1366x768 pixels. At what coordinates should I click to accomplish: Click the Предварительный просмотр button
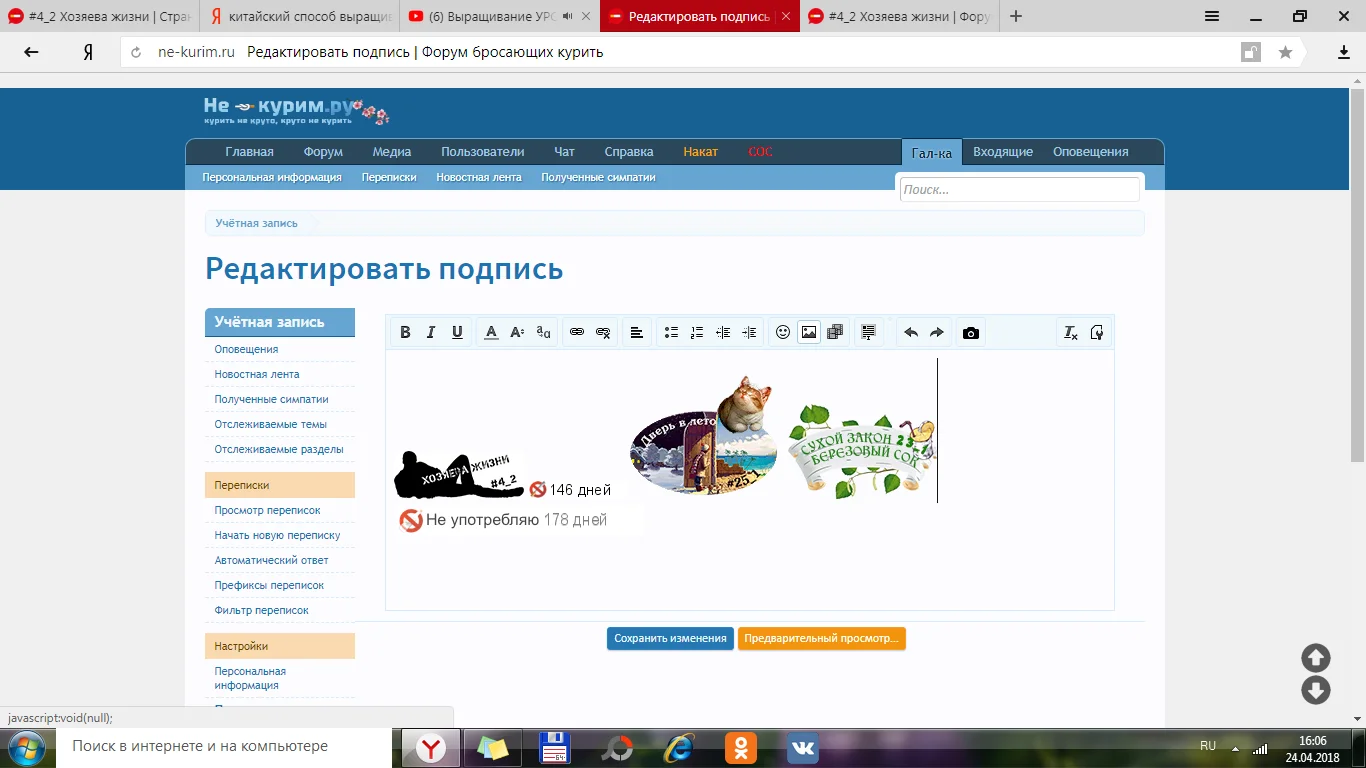(821, 639)
